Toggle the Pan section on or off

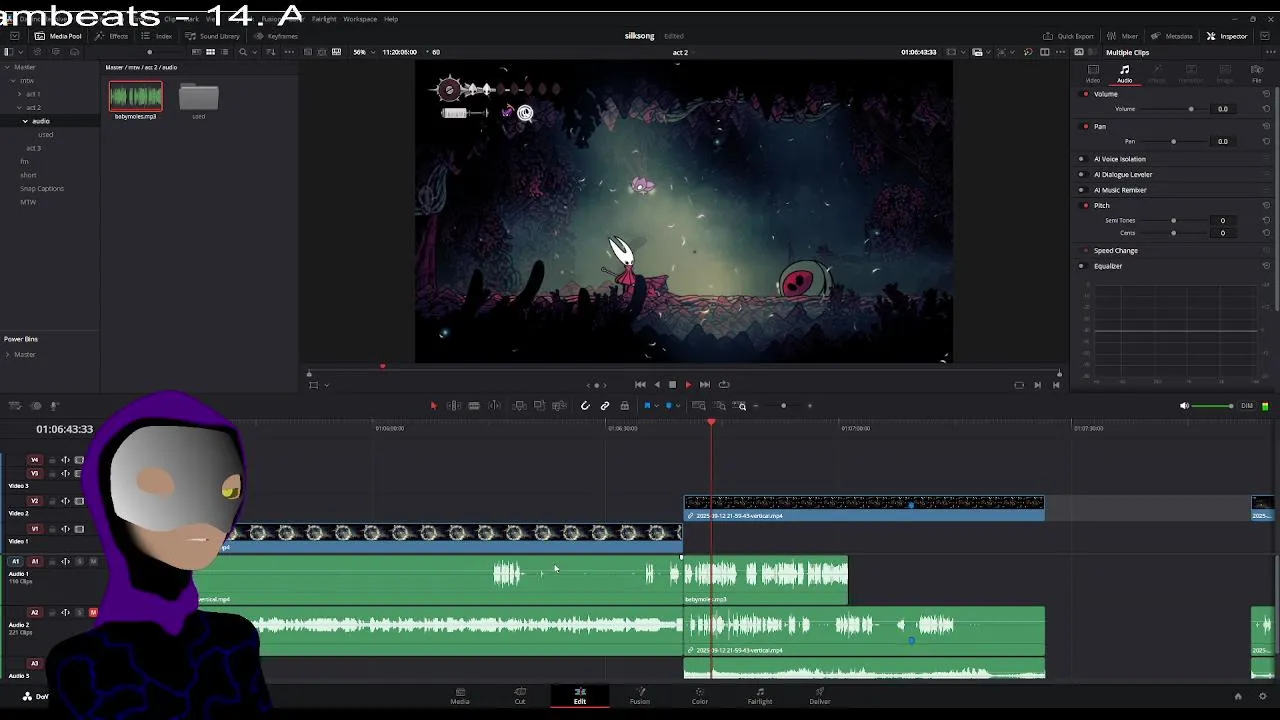(1086, 127)
